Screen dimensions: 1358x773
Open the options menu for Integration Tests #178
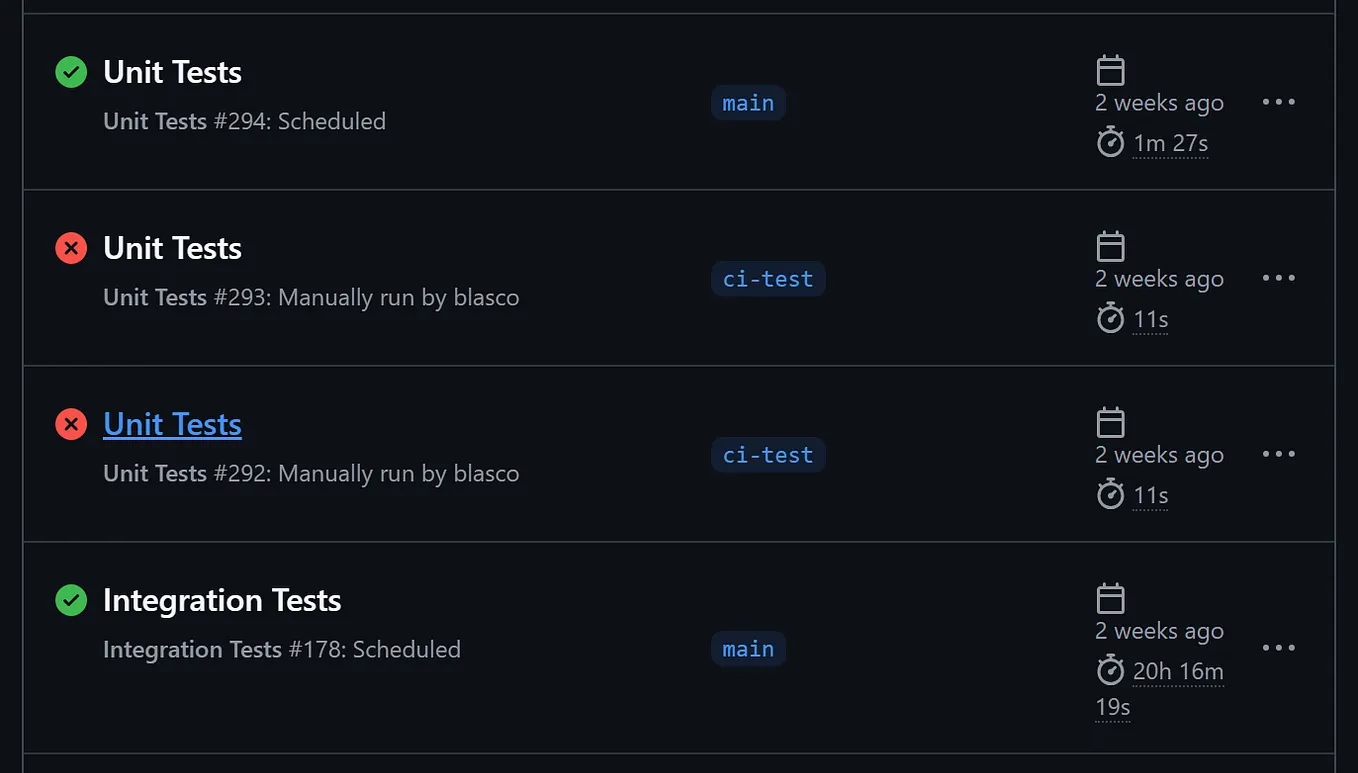coord(1279,647)
